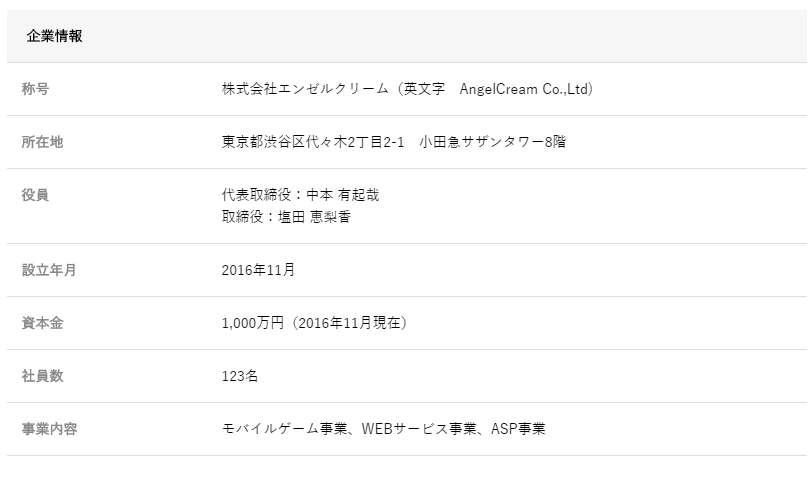The height and width of the screenshot is (494, 811).
Task: Click 代表取締役:中本 有起哉 line
Action: click(x=300, y=195)
